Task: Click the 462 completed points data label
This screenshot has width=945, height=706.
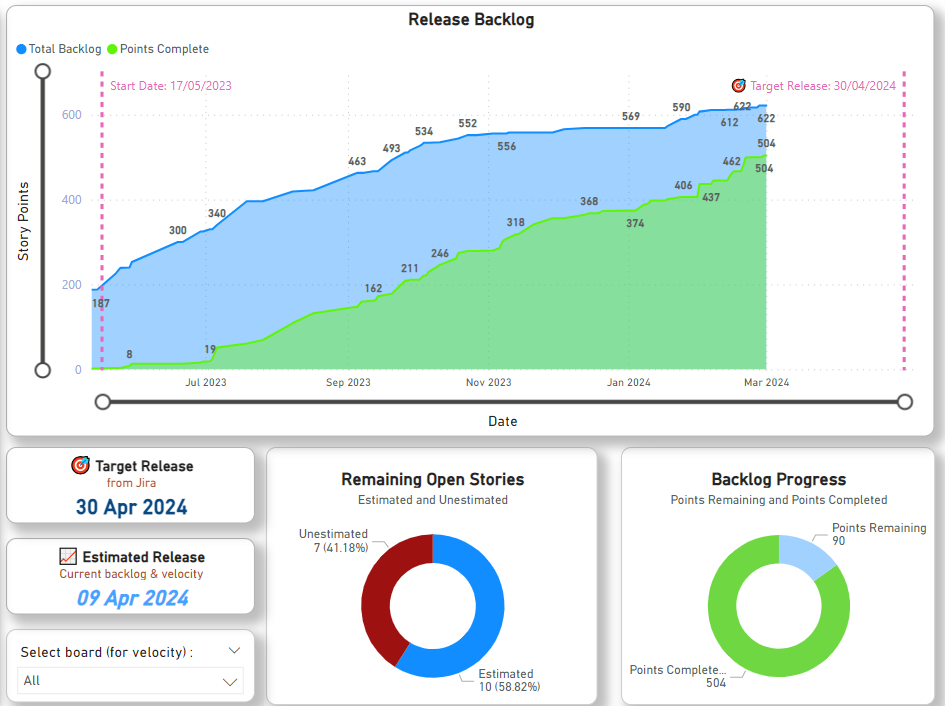Action: click(732, 161)
